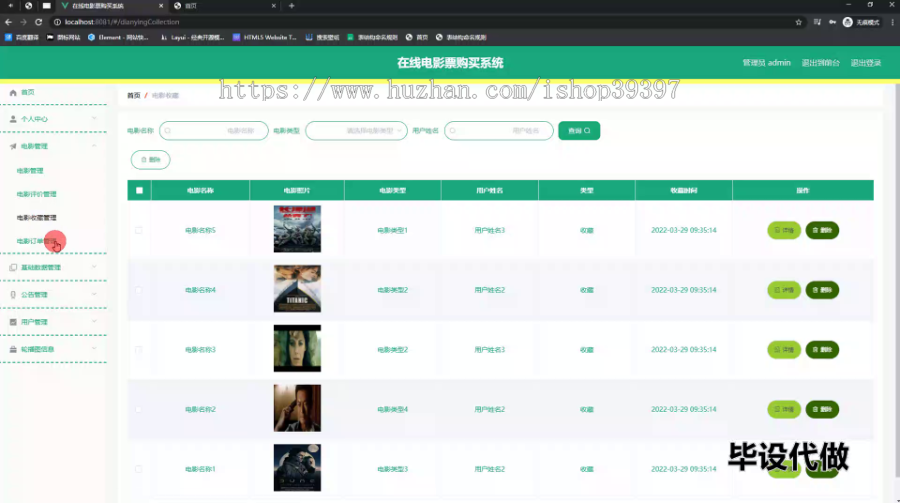Check the row checkbox for 电影名称3
The width and height of the screenshot is (900, 503).
coord(138,350)
